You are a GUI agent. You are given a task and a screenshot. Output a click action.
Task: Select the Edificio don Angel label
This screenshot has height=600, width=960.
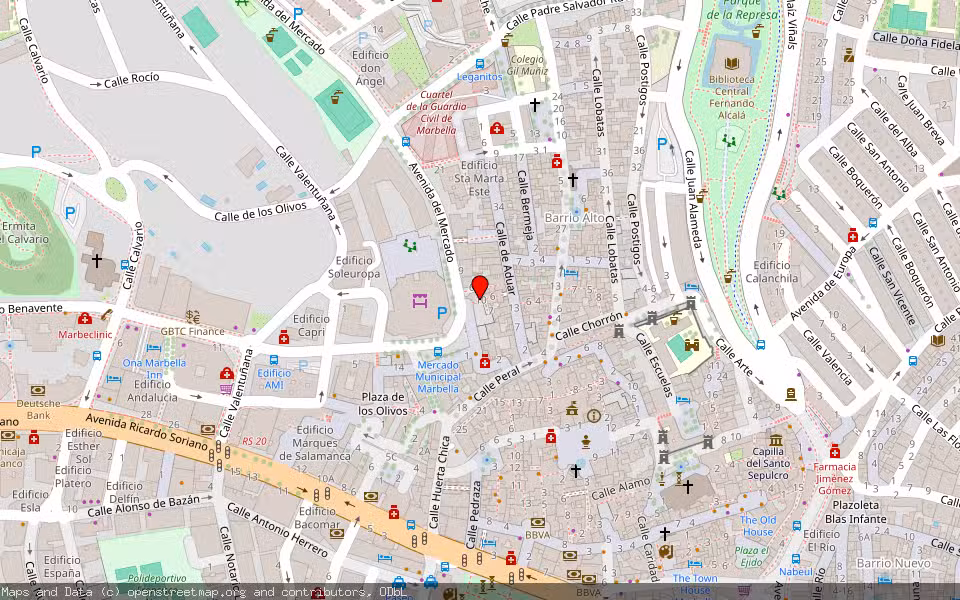[370, 68]
